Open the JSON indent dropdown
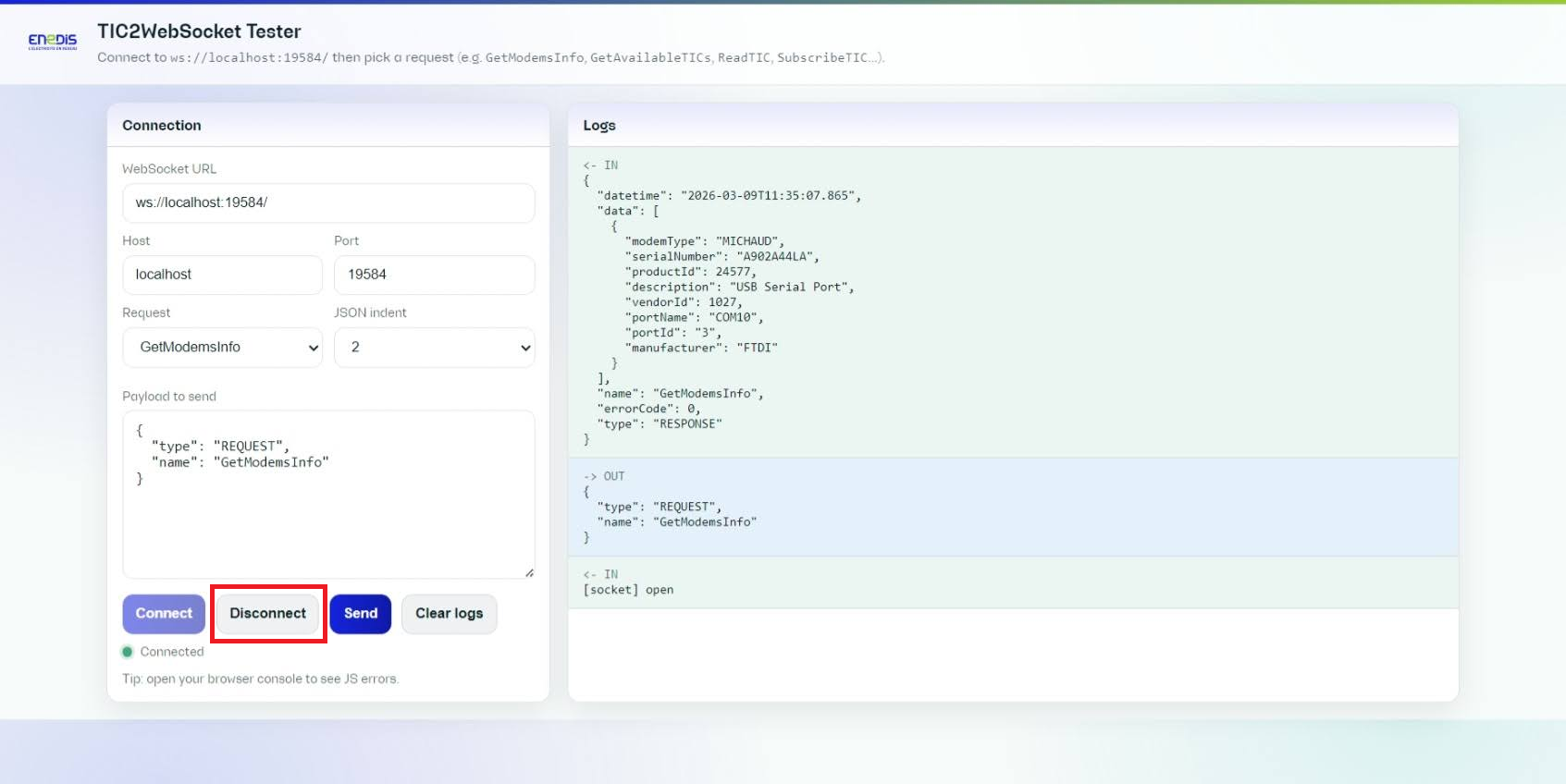 coord(434,348)
